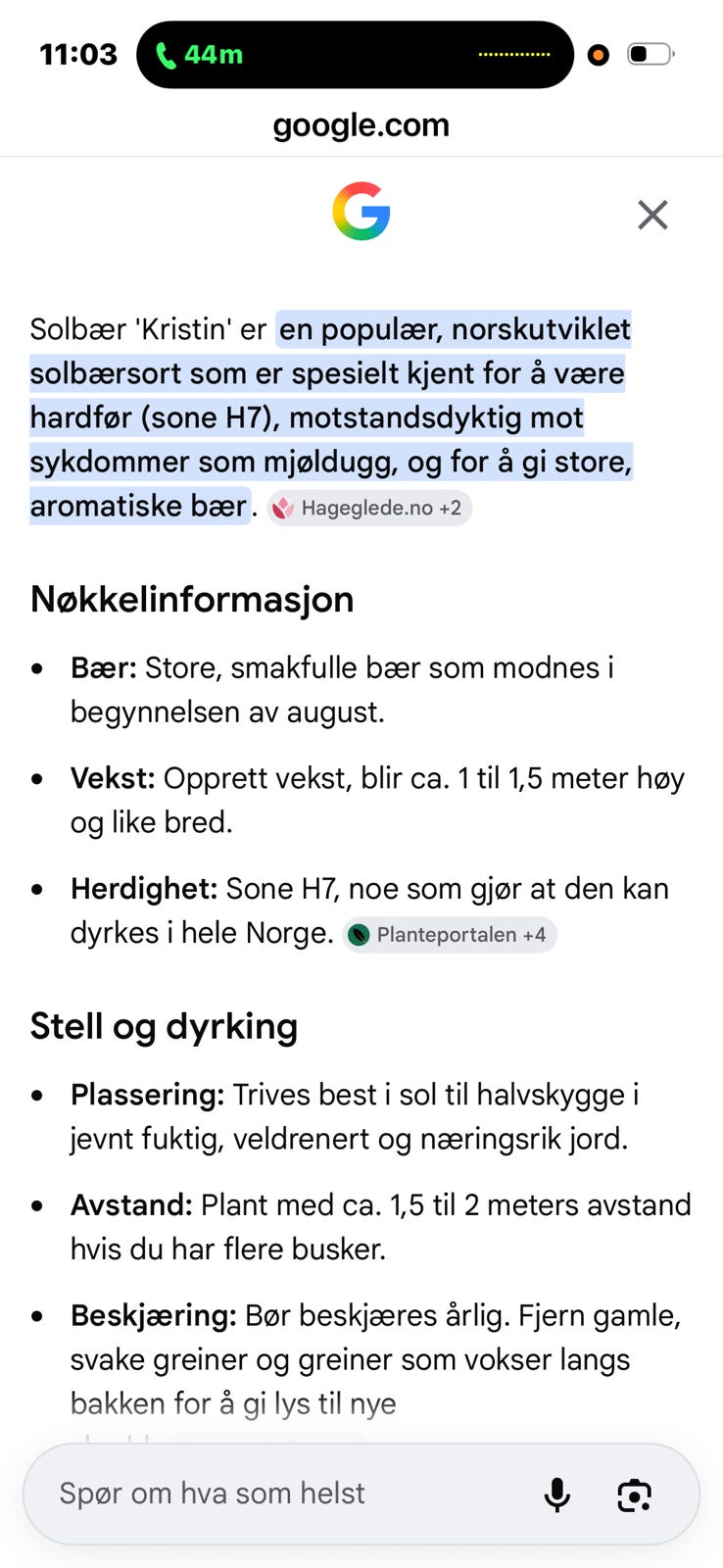Click the Planteportalen leaf favicon
This screenshot has width=723, height=1568.
(359, 935)
